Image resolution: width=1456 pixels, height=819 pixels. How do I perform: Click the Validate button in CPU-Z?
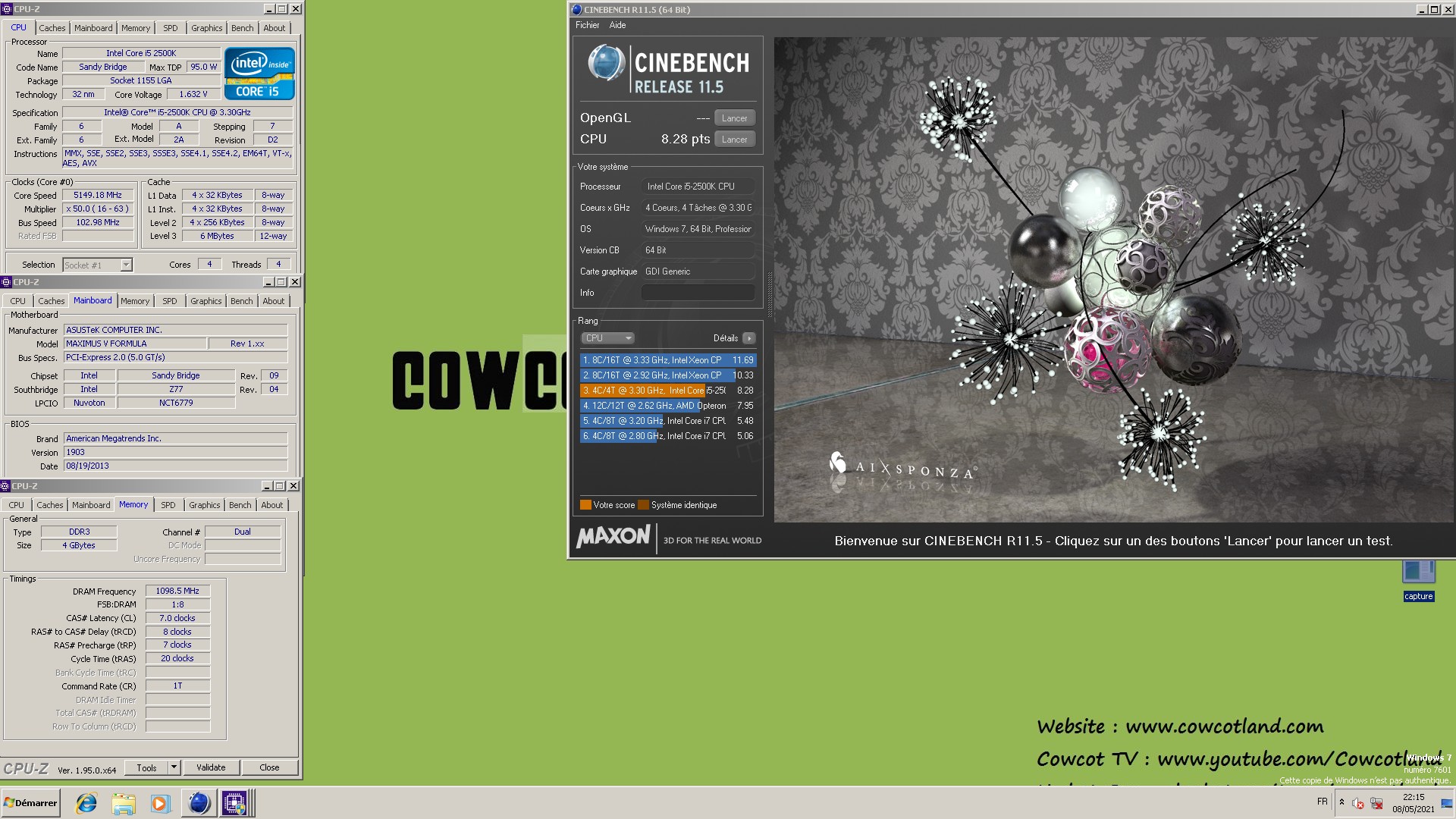pos(211,767)
